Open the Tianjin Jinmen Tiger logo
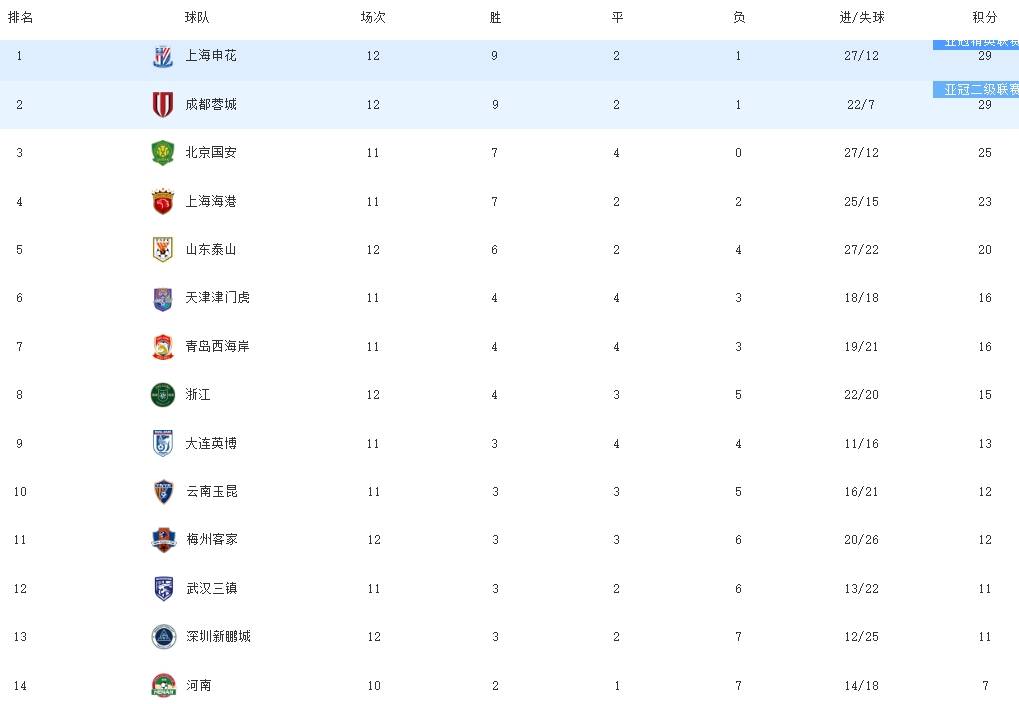Image resolution: width=1019 pixels, height=704 pixels. click(x=162, y=298)
